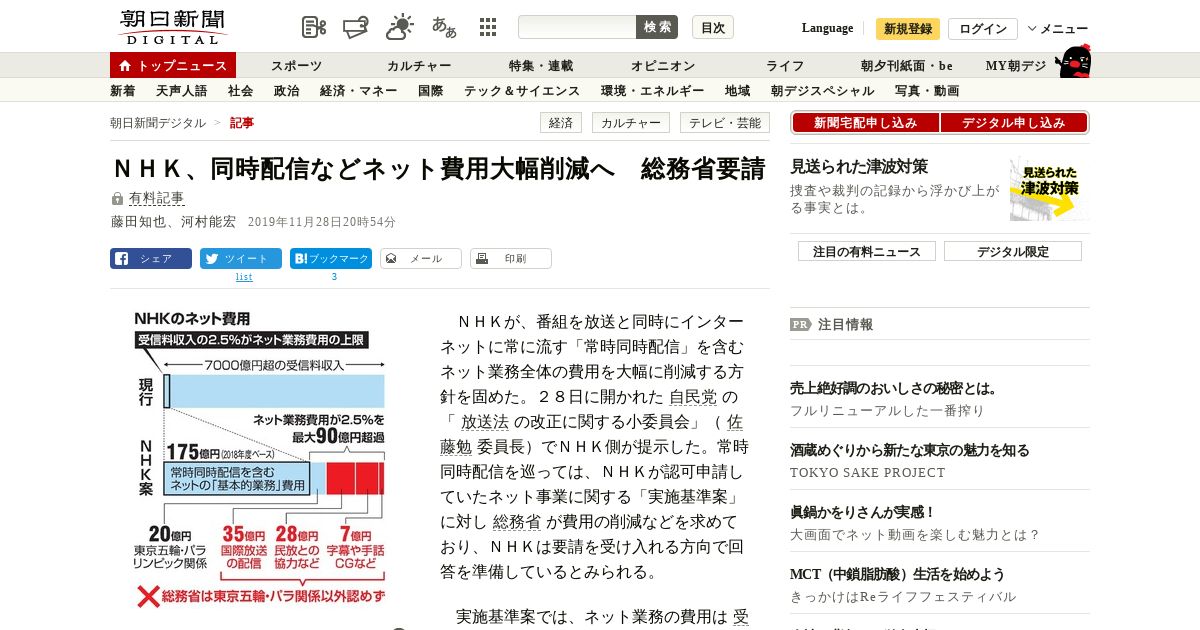
Task: Expand the メニュー dropdown
Action: click(x=1057, y=29)
